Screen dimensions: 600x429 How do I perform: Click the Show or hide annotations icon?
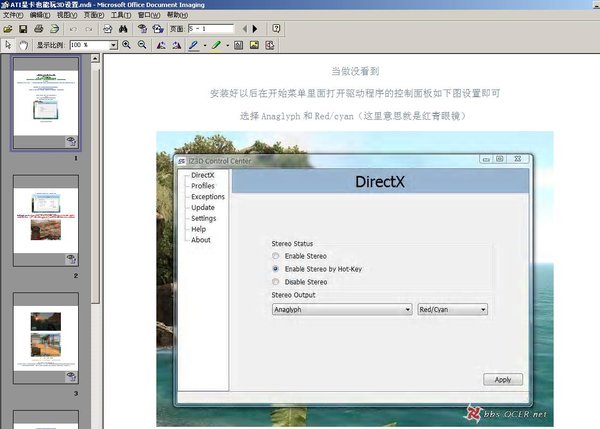pyautogui.click(x=270, y=45)
